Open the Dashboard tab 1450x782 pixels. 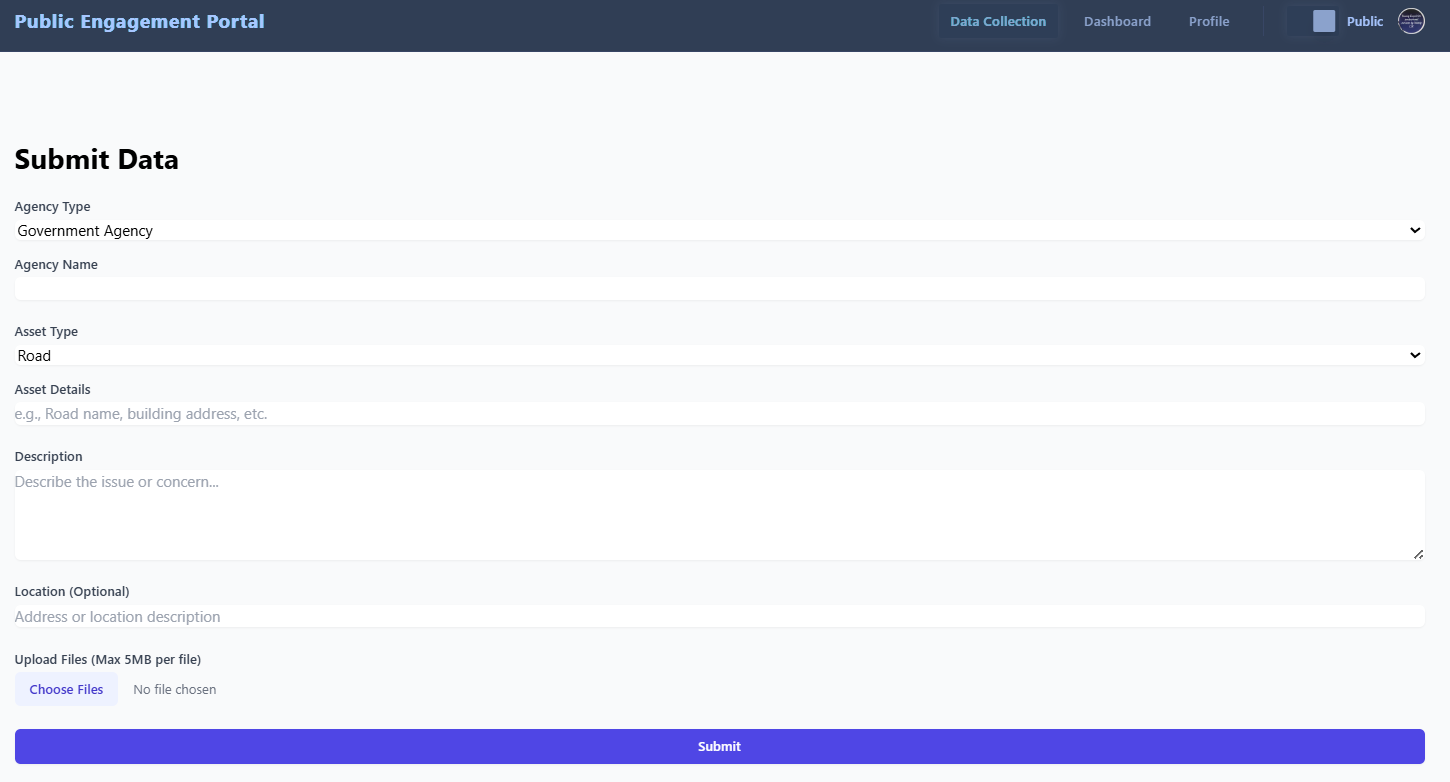(1117, 21)
